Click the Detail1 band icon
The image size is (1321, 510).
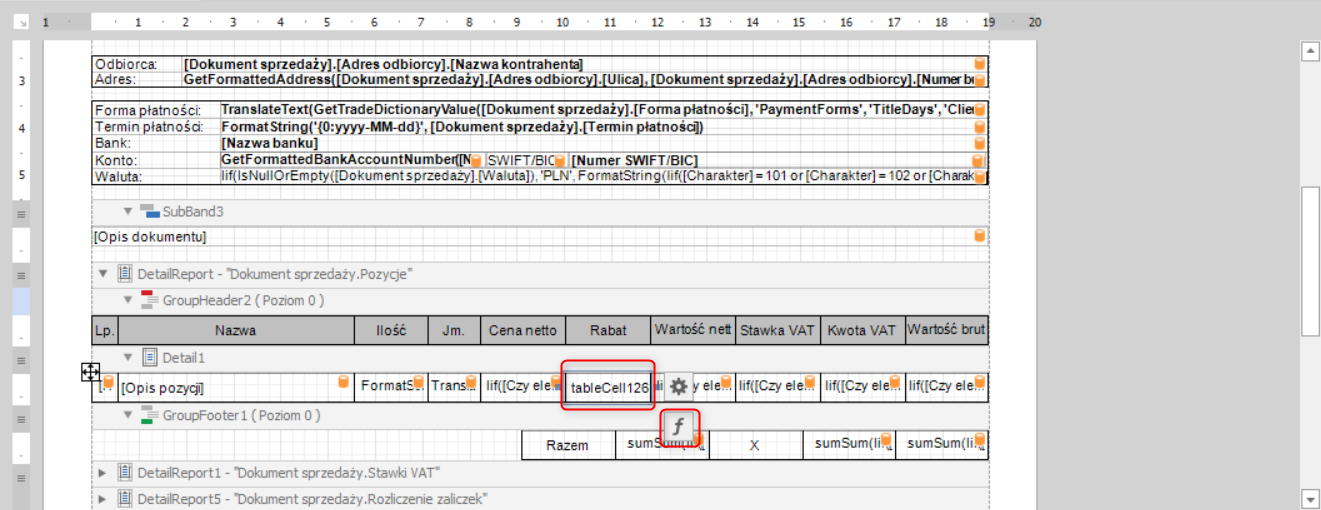pos(150,357)
